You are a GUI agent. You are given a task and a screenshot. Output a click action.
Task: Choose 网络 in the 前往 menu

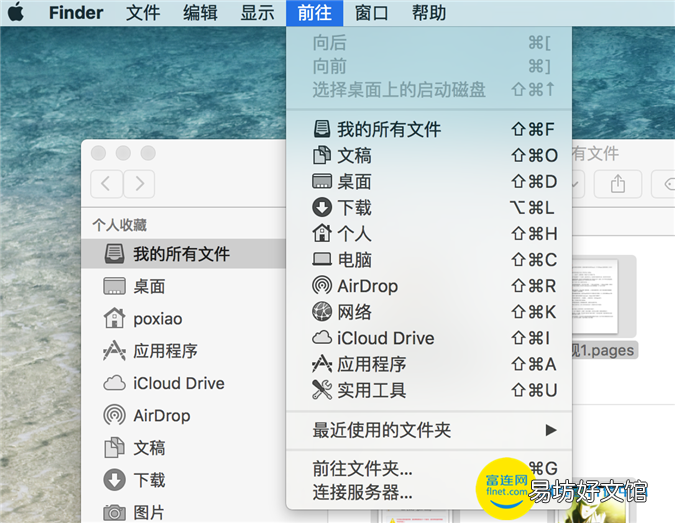[429, 312]
